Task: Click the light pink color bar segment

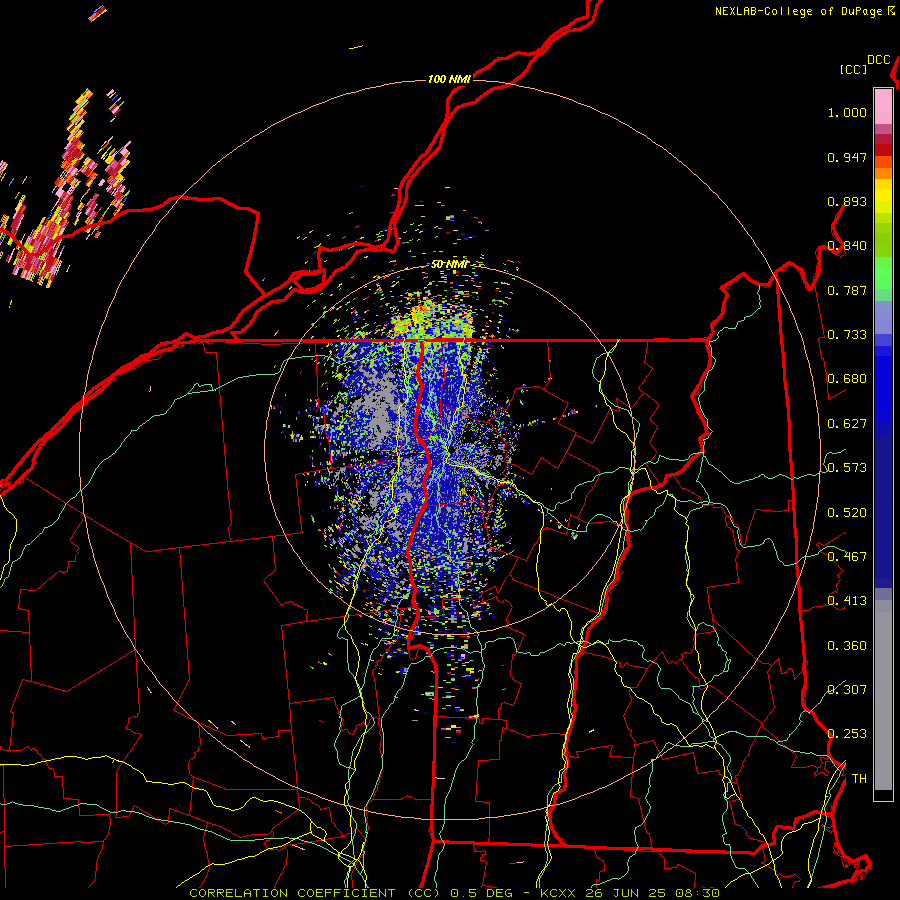Action: pyautogui.click(x=883, y=107)
